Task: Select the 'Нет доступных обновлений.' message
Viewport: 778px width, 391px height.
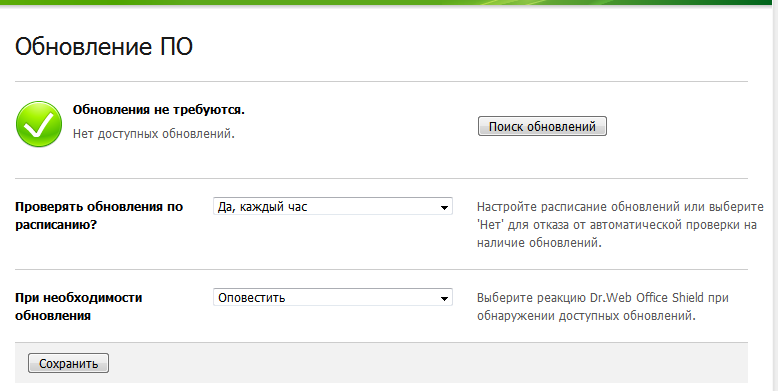Action: (154, 133)
